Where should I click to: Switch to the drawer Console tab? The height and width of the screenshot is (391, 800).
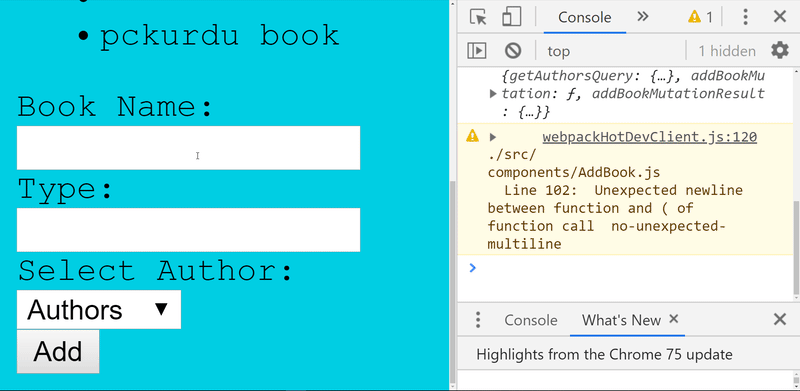531,320
